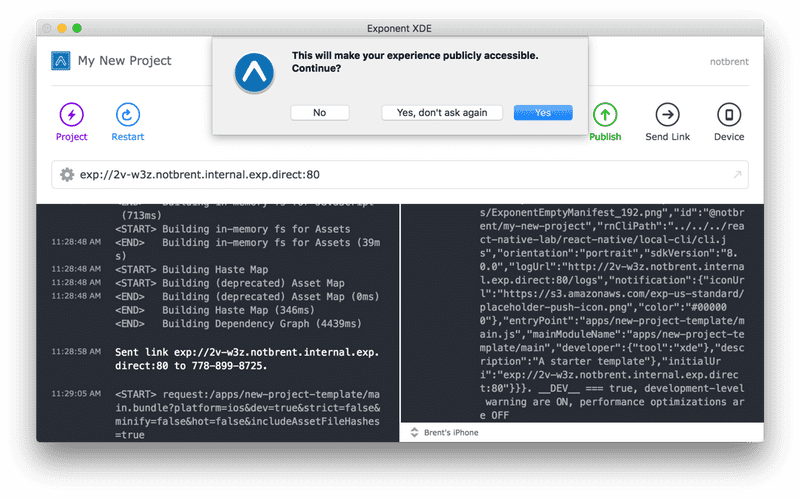Click the "Sent link exp://2v-w3z" log message

tap(247, 359)
